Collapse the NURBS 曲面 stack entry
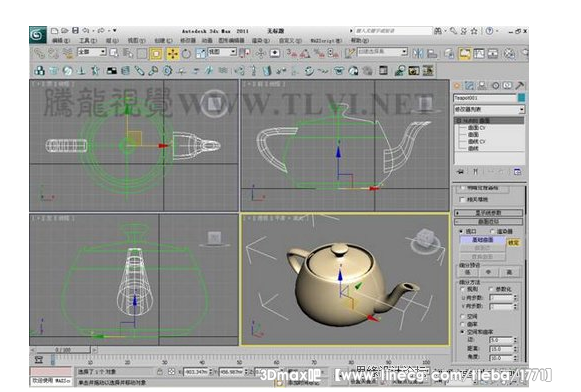Screen dimensions: 581x392 [x=458, y=121]
